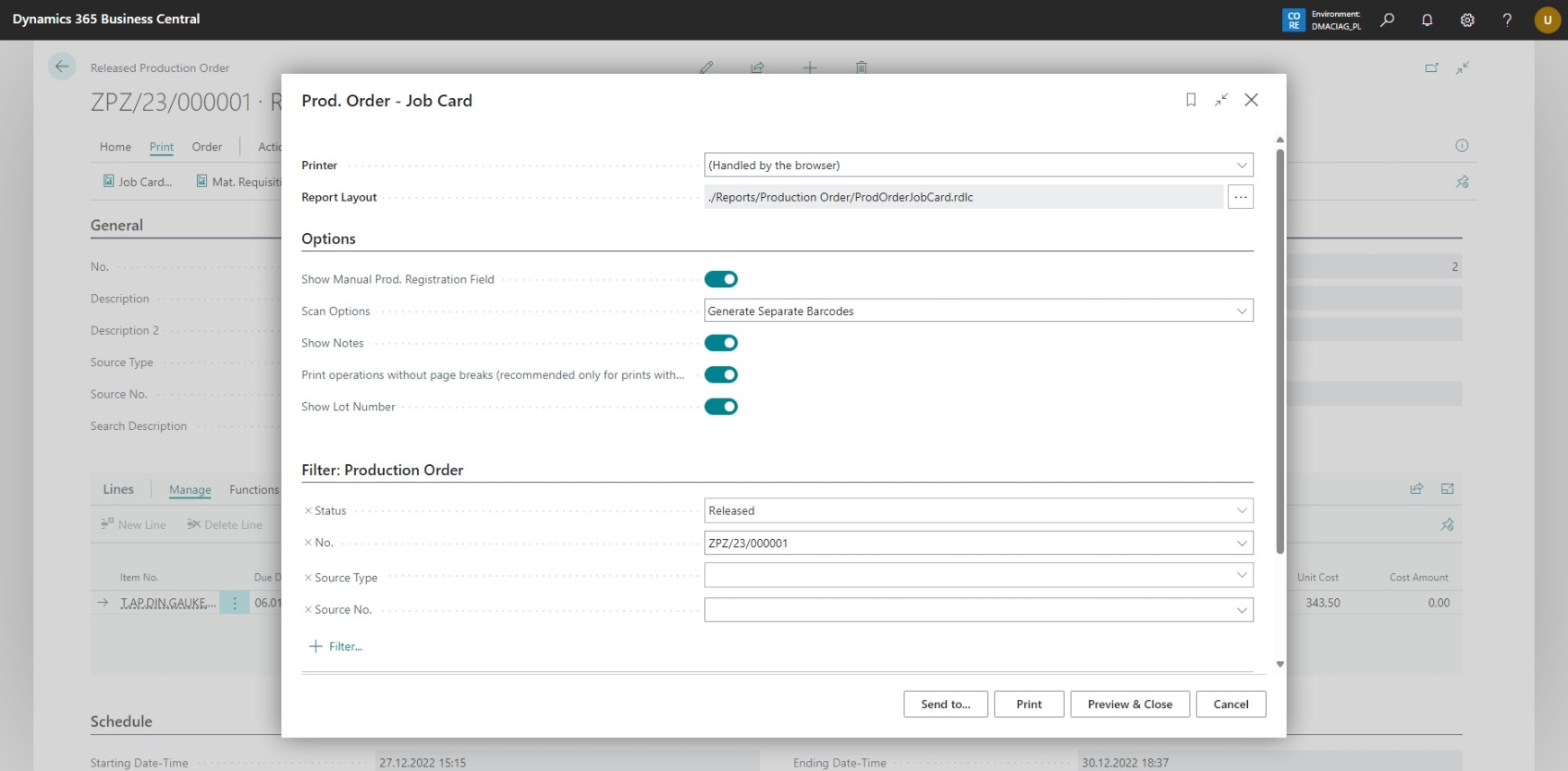Click the Cancel button
The image size is (1568, 771).
[x=1231, y=704]
